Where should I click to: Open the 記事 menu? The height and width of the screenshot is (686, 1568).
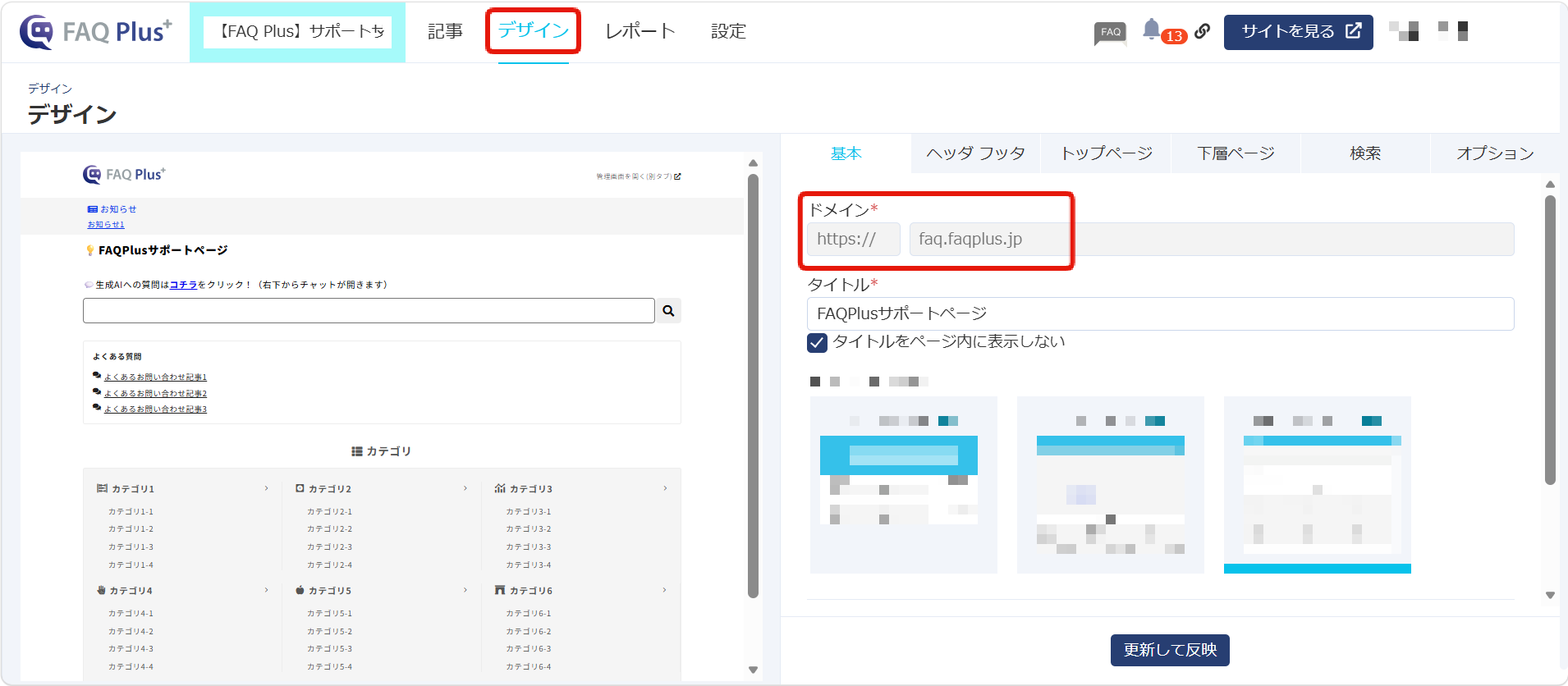pos(445,31)
